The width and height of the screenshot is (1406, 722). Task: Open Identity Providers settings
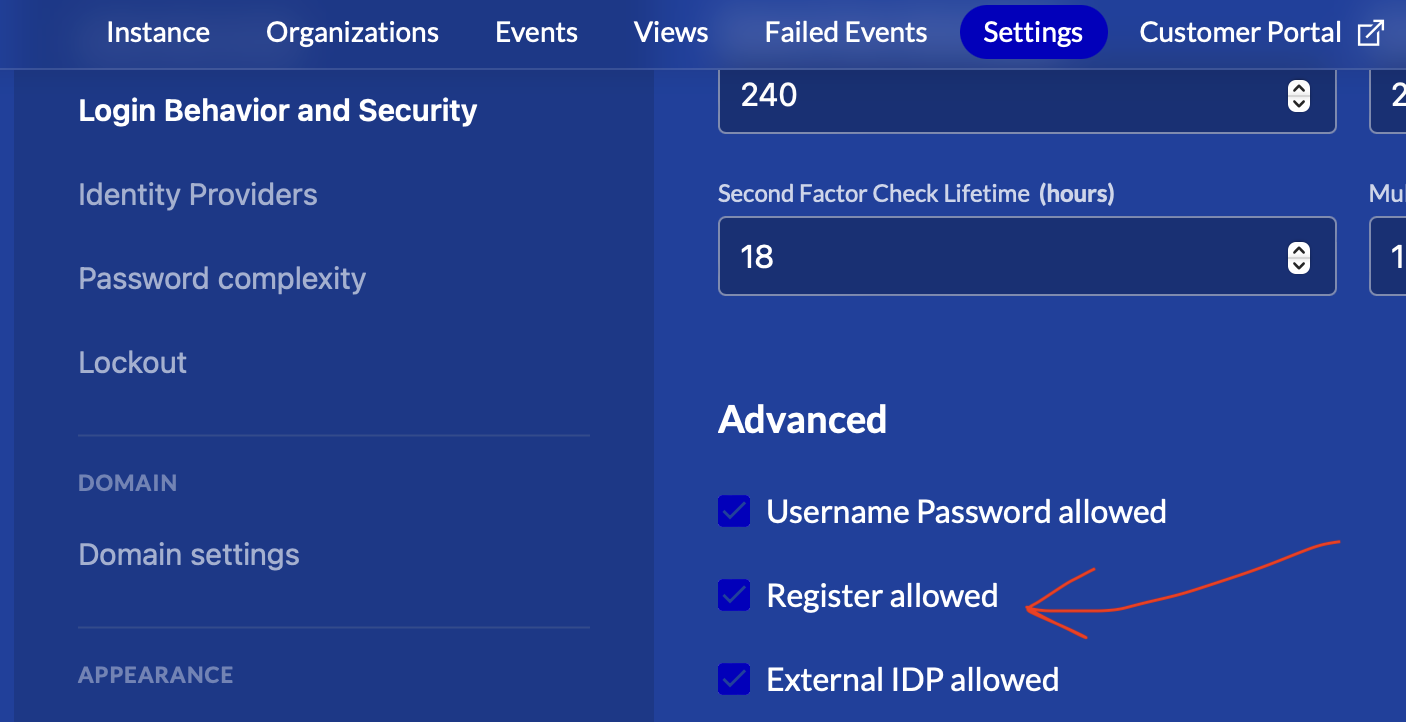coord(198,194)
